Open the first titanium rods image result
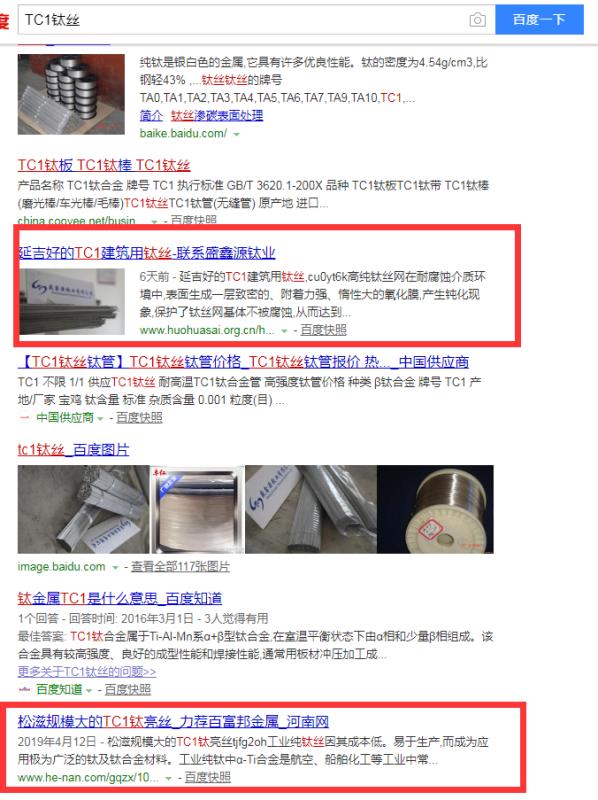 [x=84, y=509]
